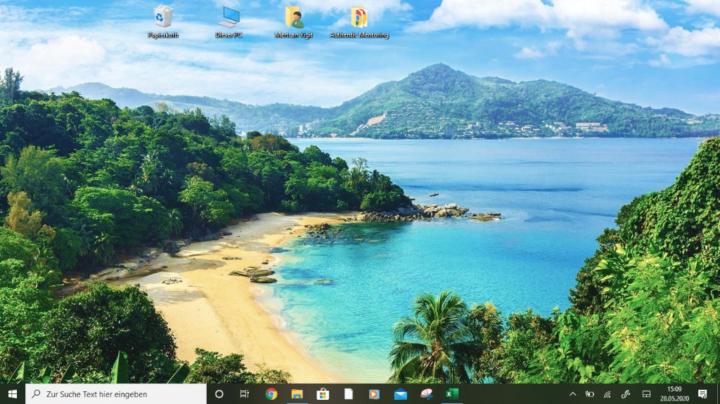This screenshot has height=404, width=720.
Task: Open the Action Center notifications icon
Action: tap(703, 394)
